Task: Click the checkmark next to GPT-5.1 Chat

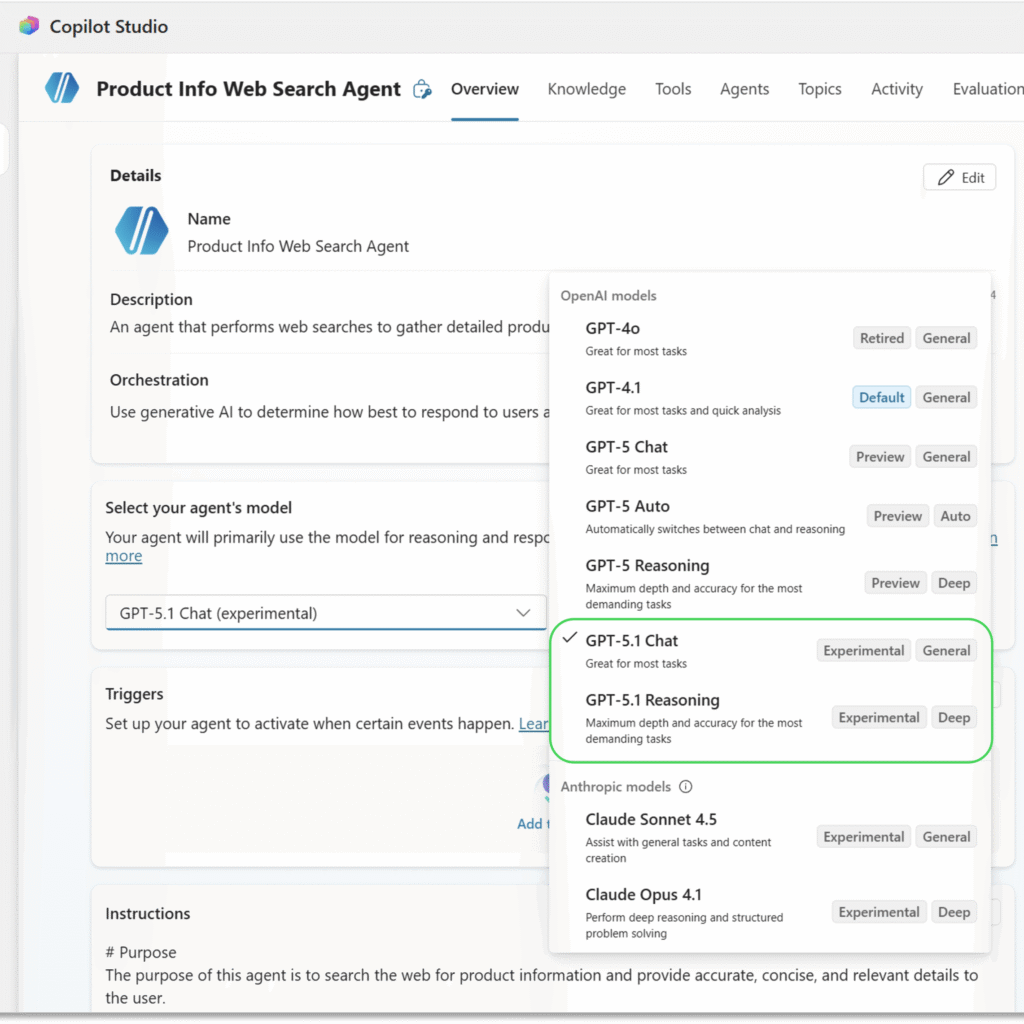Action: coord(569,637)
